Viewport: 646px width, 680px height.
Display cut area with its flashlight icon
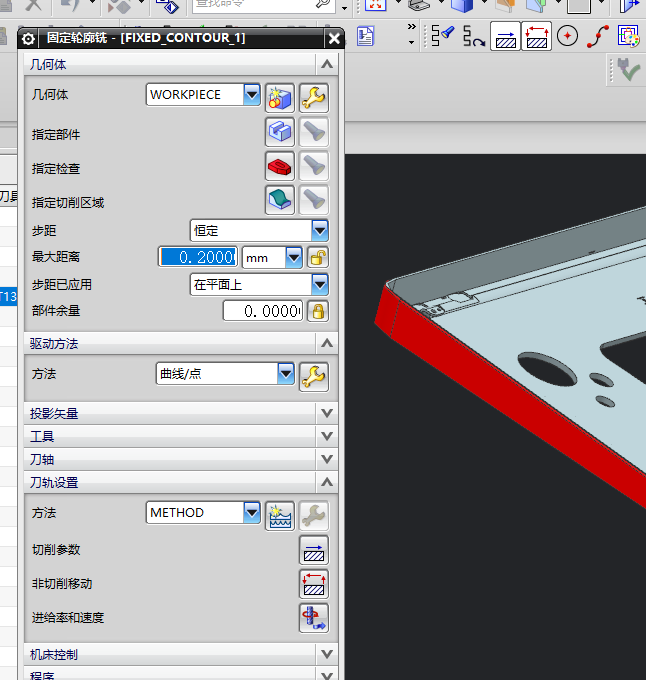point(313,200)
